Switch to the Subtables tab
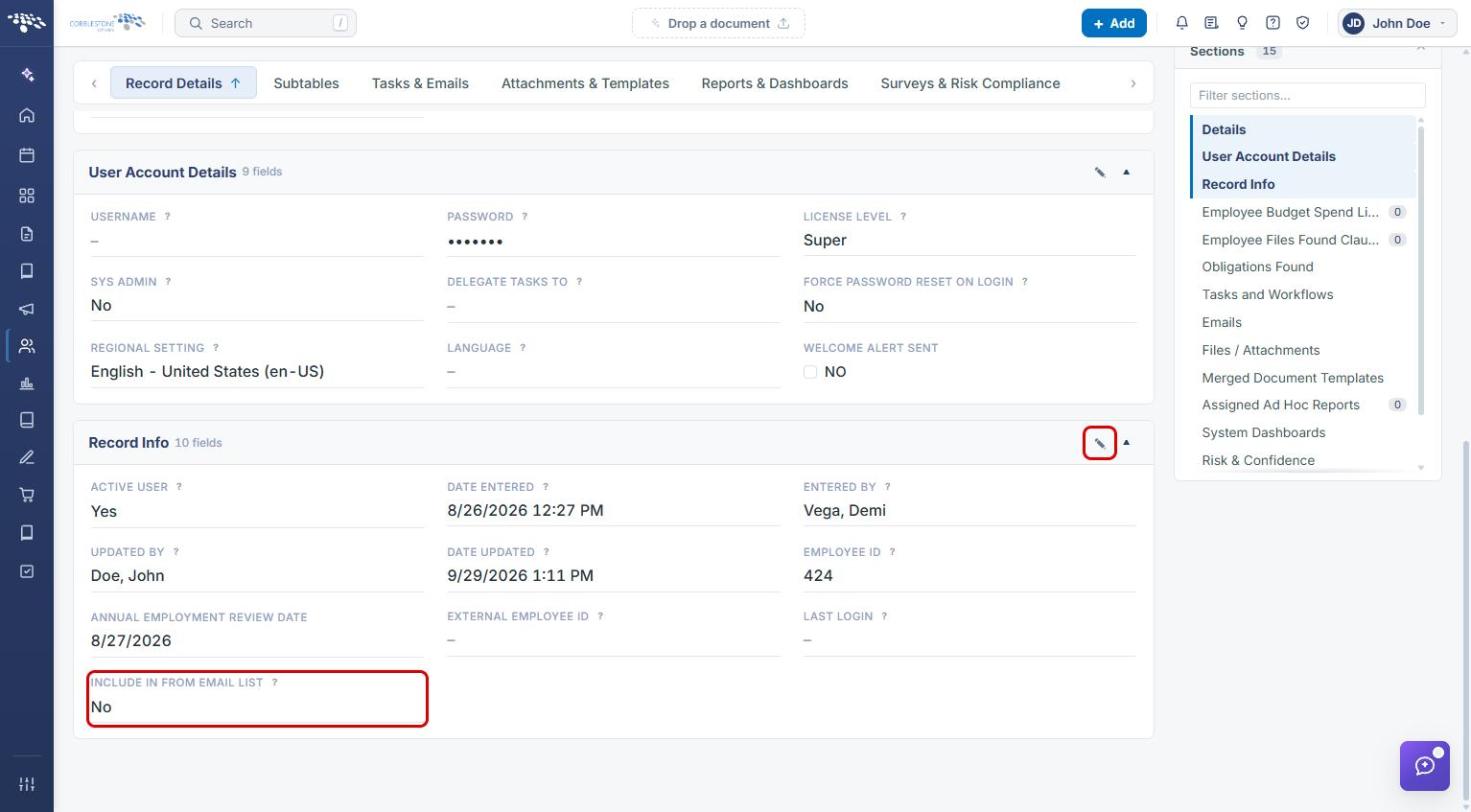Screen dimensions: 1471x812 pyautogui.click(x=306, y=83)
